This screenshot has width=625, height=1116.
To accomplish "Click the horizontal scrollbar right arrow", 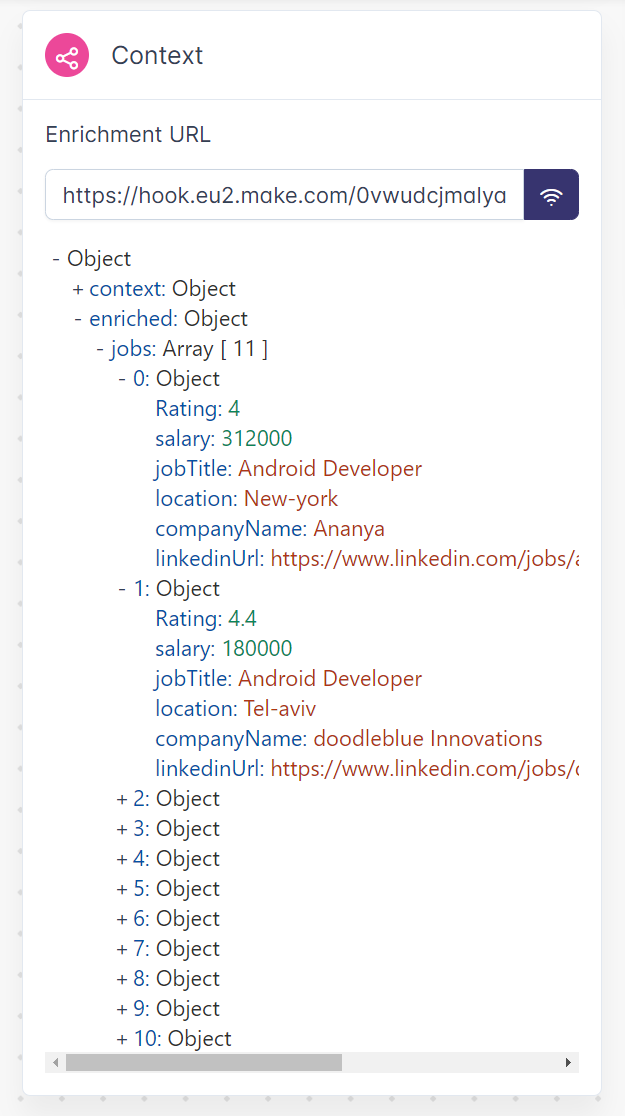I will click(568, 1062).
